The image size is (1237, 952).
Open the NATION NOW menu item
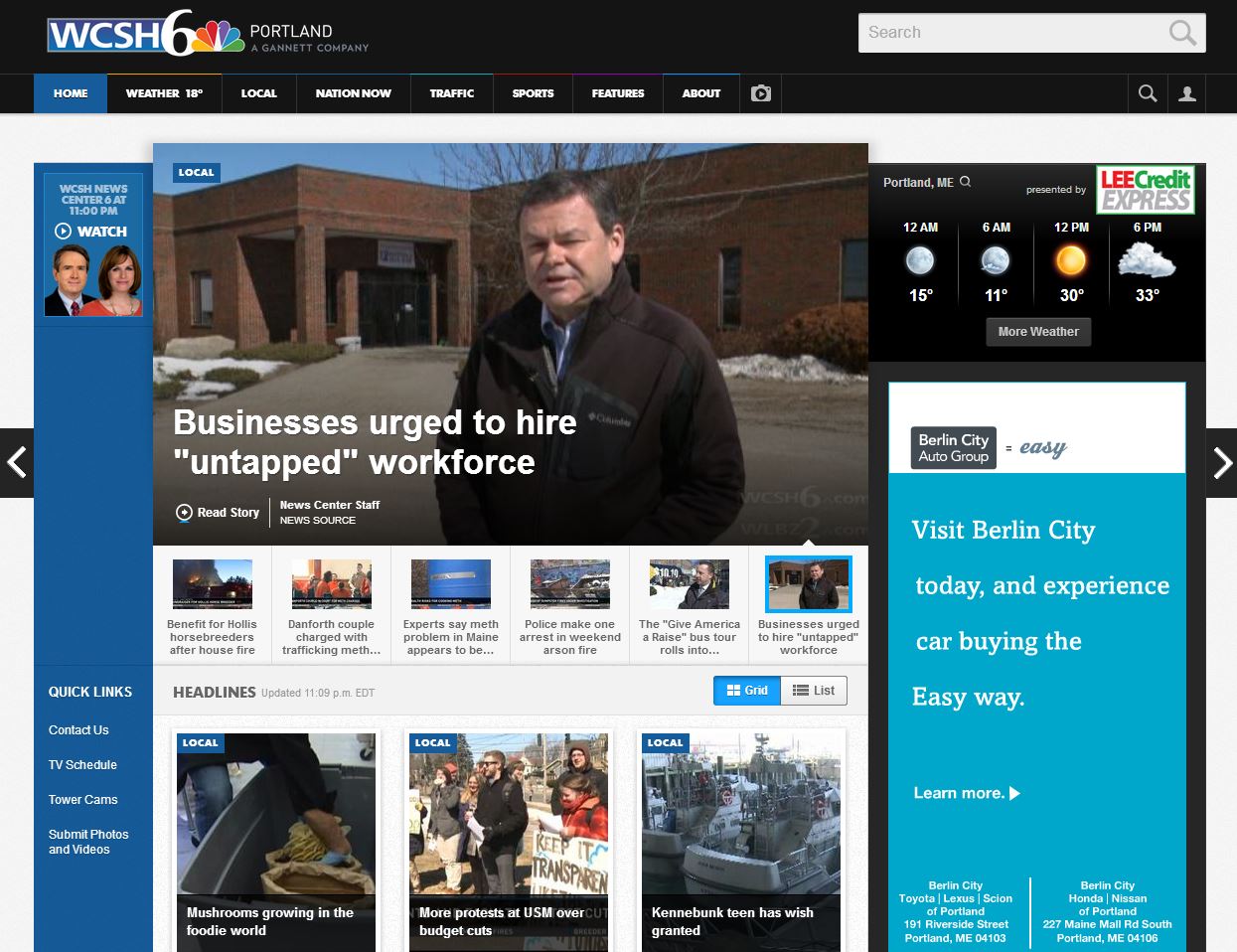[352, 93]
